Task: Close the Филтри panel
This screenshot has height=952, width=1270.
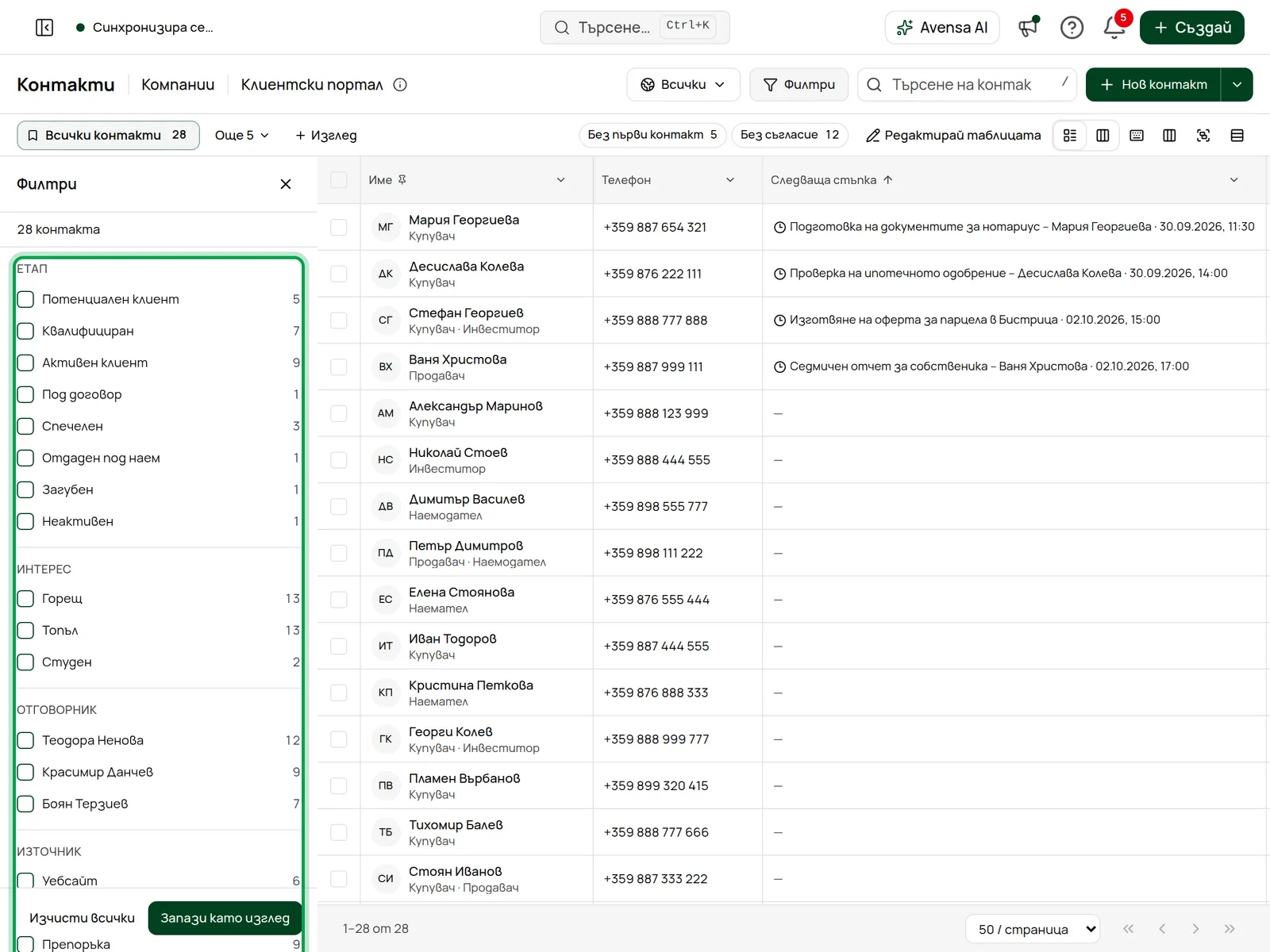Action: click(x=286, y=184)
